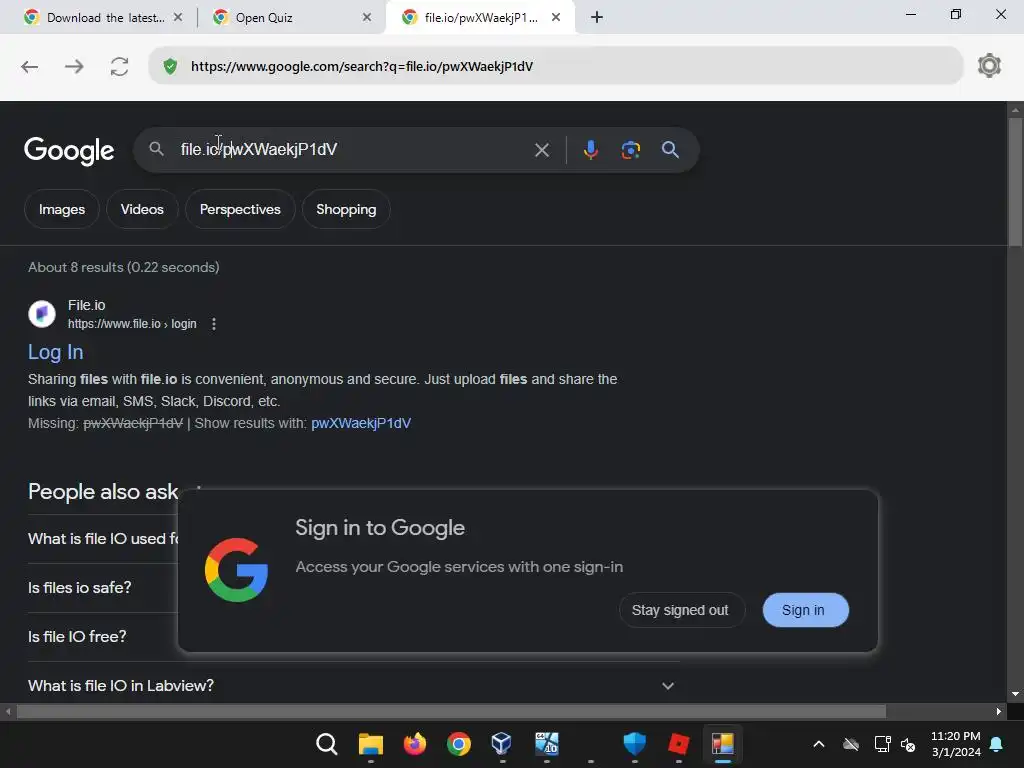This screenshot has height=768, width=1024.
Task: Go back using the back arrow
Action: pyautogui.click(x=29, y=67)
